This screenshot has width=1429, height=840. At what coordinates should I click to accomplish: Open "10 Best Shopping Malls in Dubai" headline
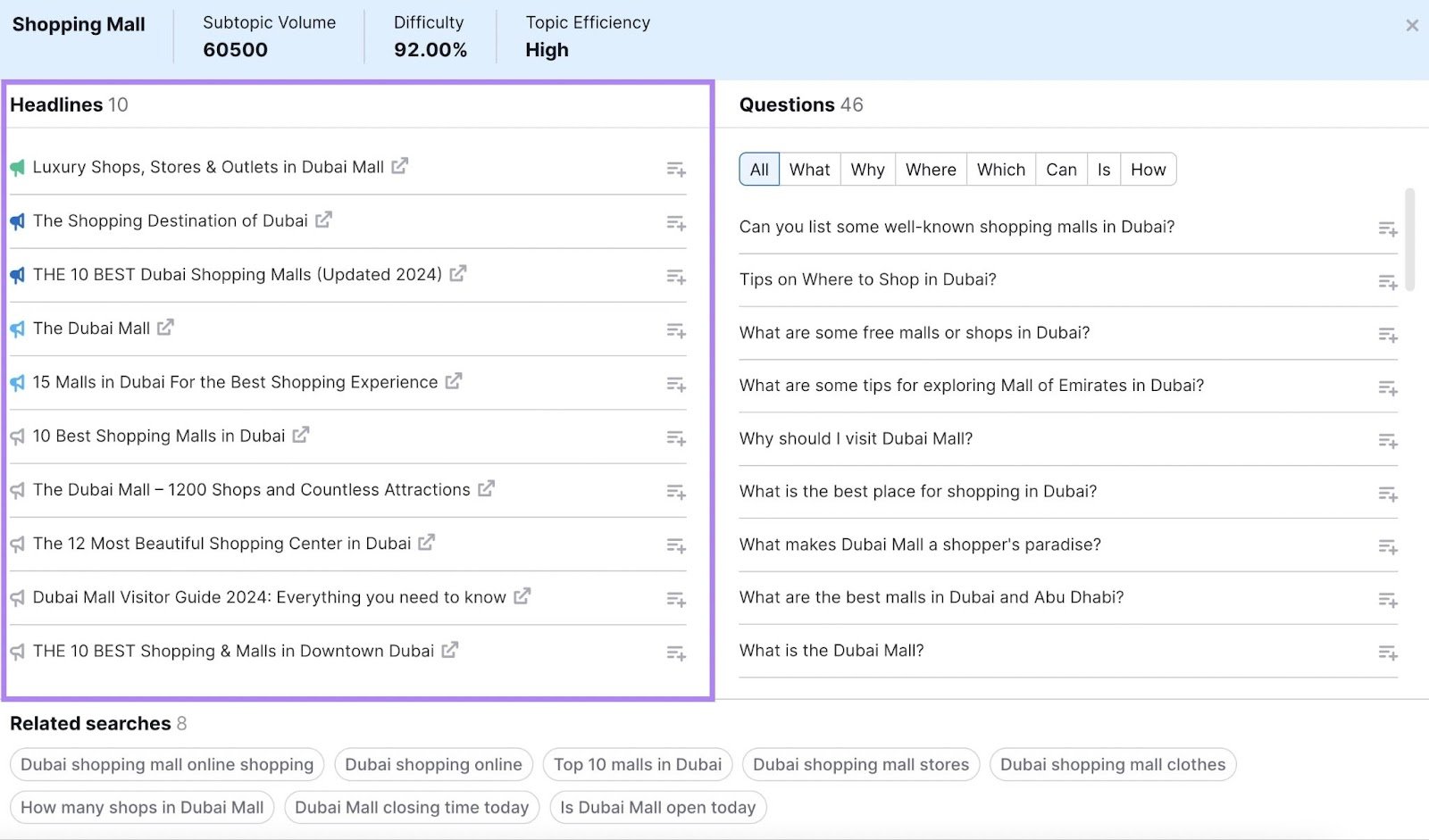tap(159, 436)
